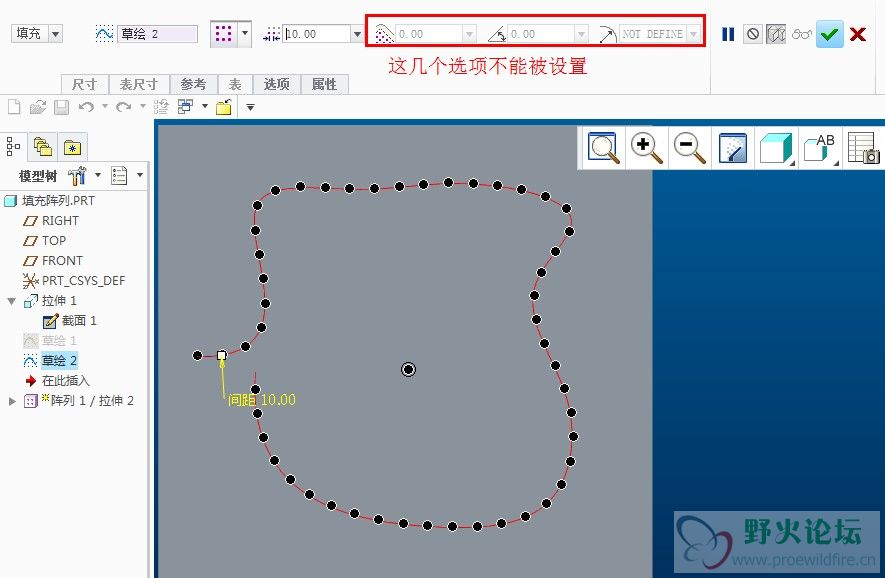Click the rotation angle icon
The width and height of the screenshot is (885, 578).
[x=497, y=34]
